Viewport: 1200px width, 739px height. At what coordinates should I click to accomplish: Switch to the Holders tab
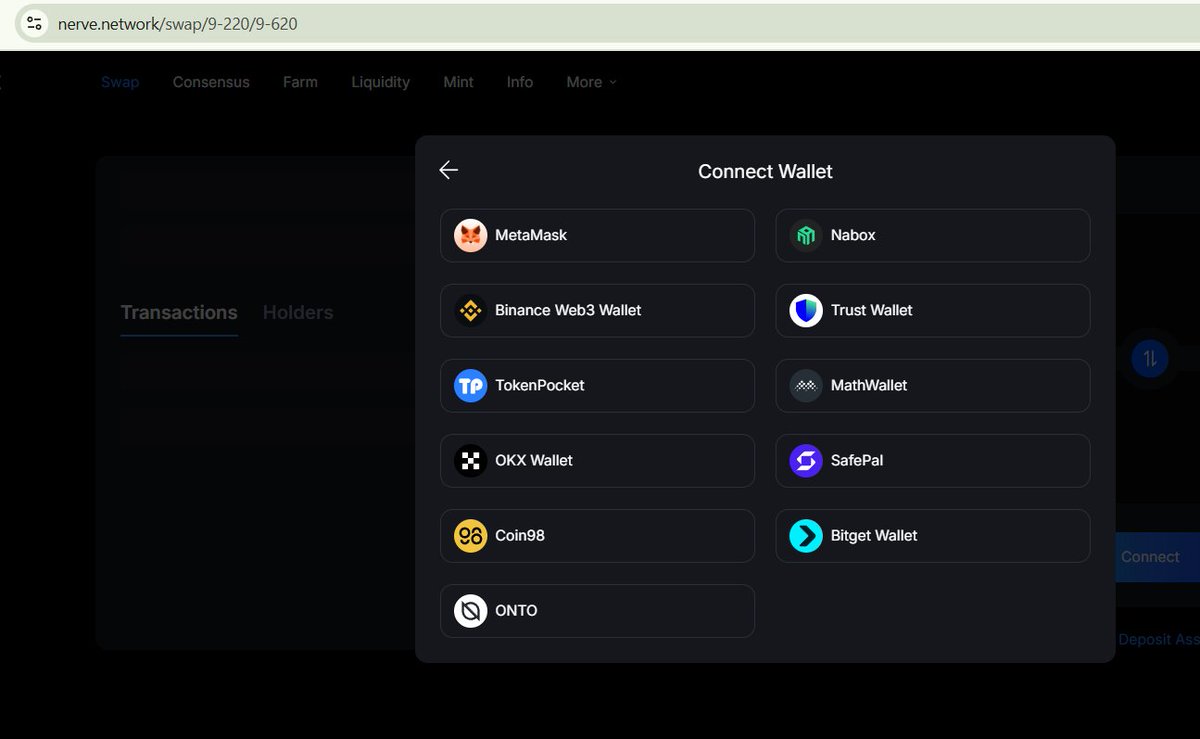tap(298, 312)
